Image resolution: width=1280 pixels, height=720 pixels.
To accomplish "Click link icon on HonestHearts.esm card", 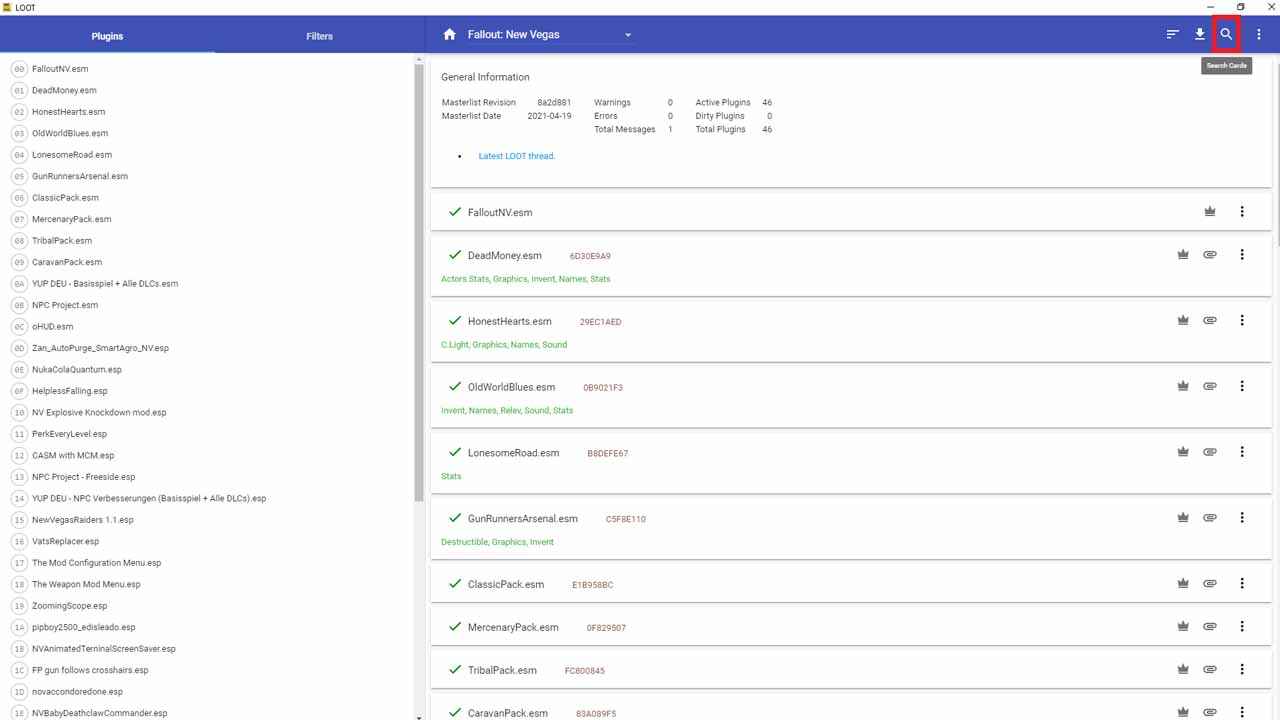I will (1210, 321).
